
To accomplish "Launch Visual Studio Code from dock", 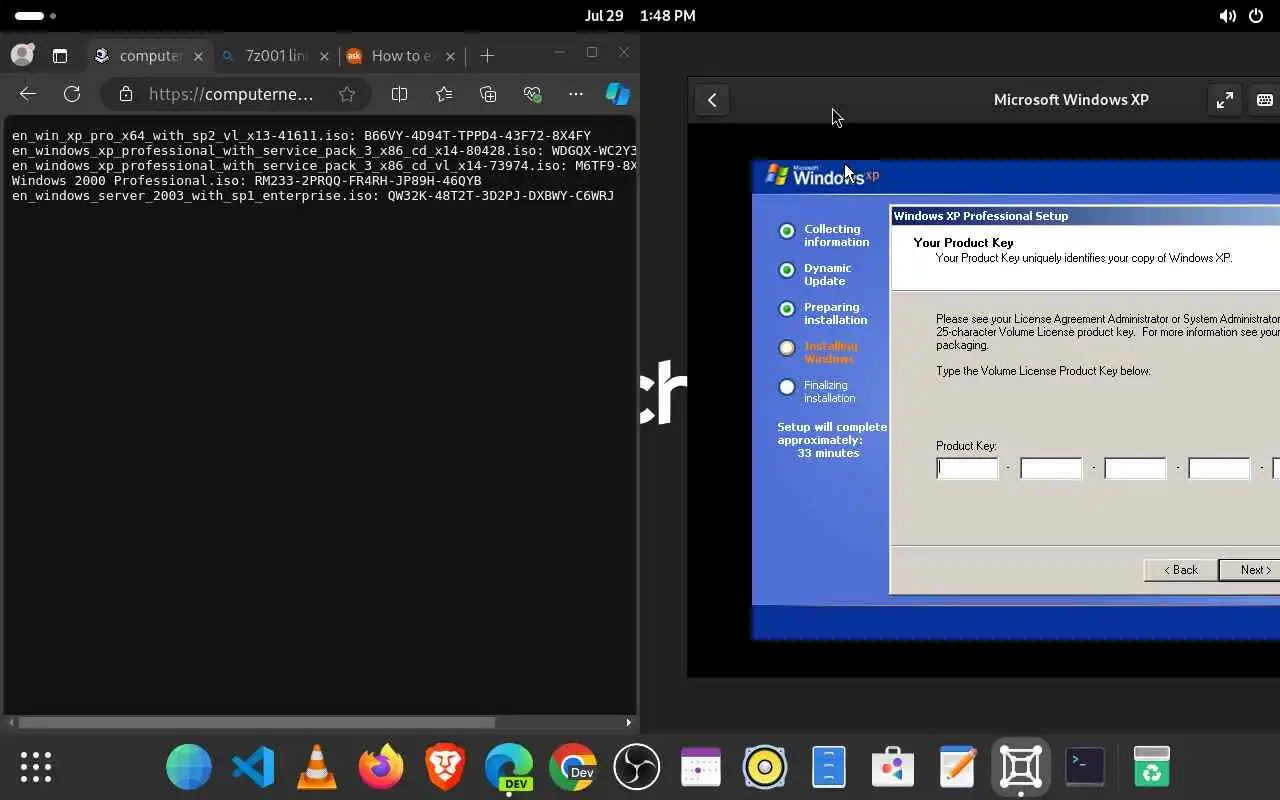I will (x=253, y=767).
